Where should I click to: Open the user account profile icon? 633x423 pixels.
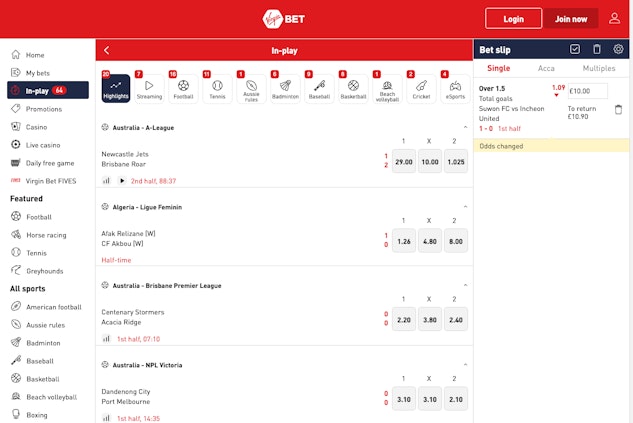[x=614, y=18]
